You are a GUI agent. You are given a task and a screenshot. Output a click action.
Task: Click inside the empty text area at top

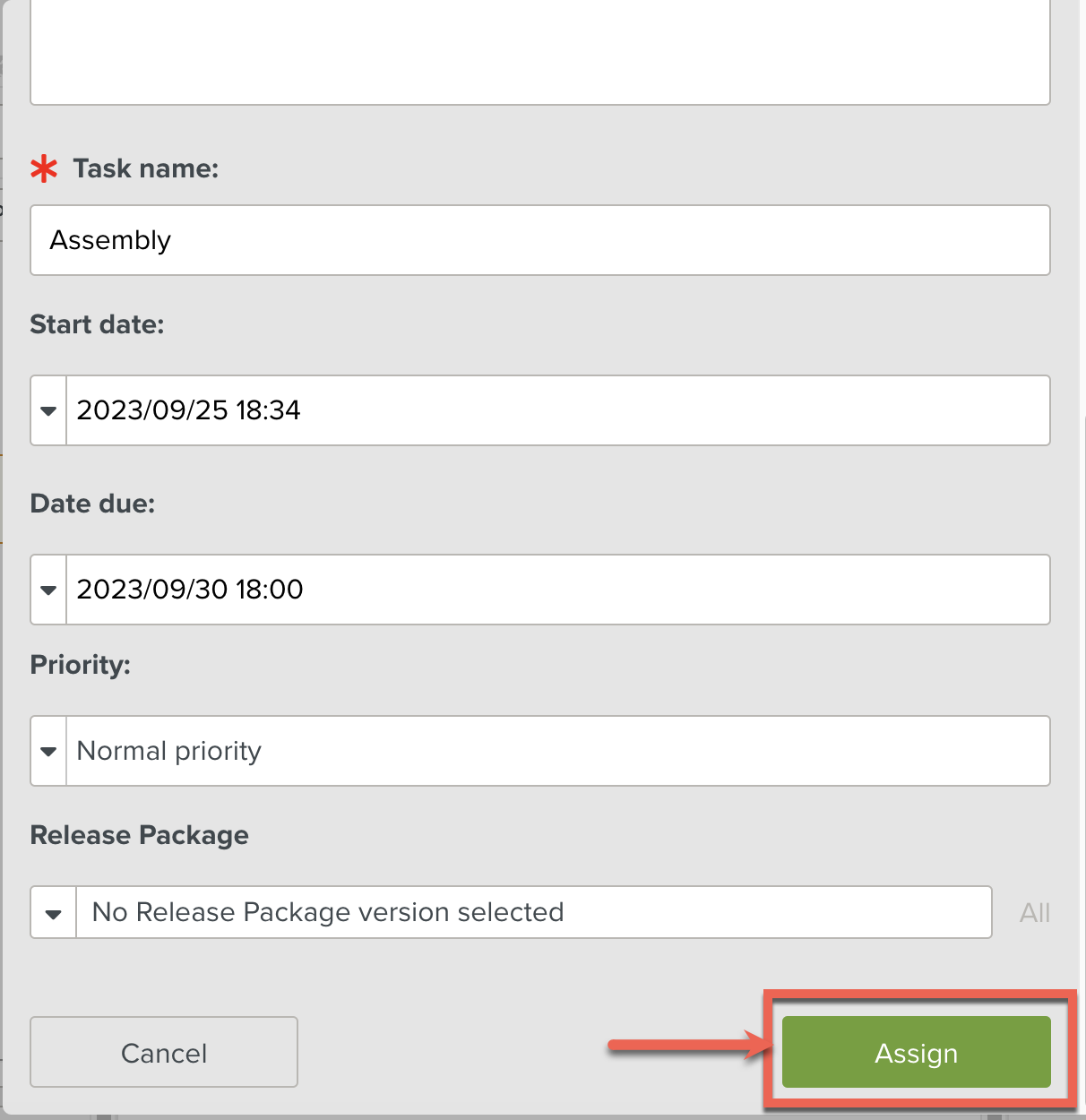[x=539, y=54]
